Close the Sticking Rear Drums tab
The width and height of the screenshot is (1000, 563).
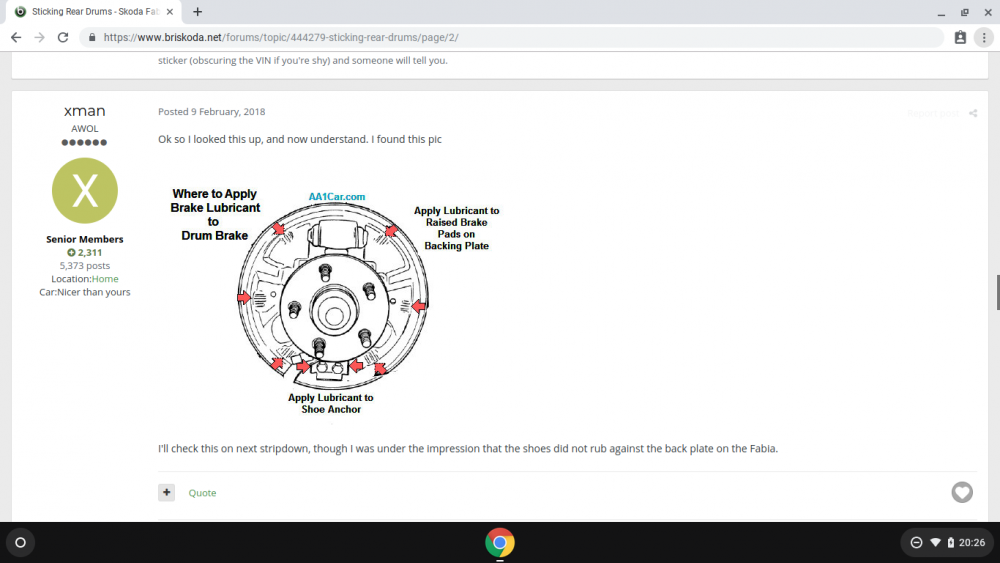tap(170, 11)
